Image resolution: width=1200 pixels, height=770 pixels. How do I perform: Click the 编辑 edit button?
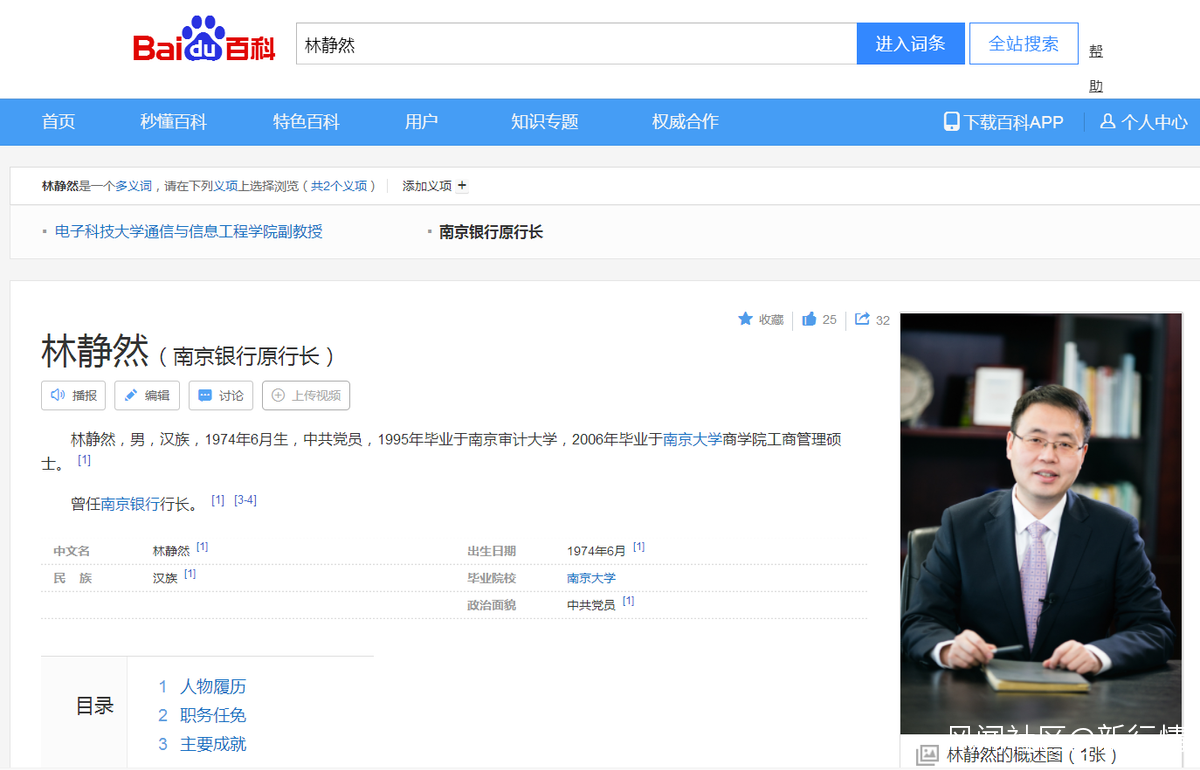(147, 395)
